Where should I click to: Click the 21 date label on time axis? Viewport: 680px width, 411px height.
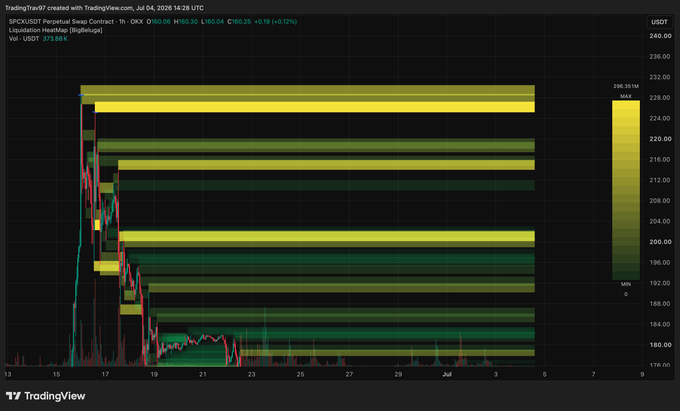tap(203, 374)
